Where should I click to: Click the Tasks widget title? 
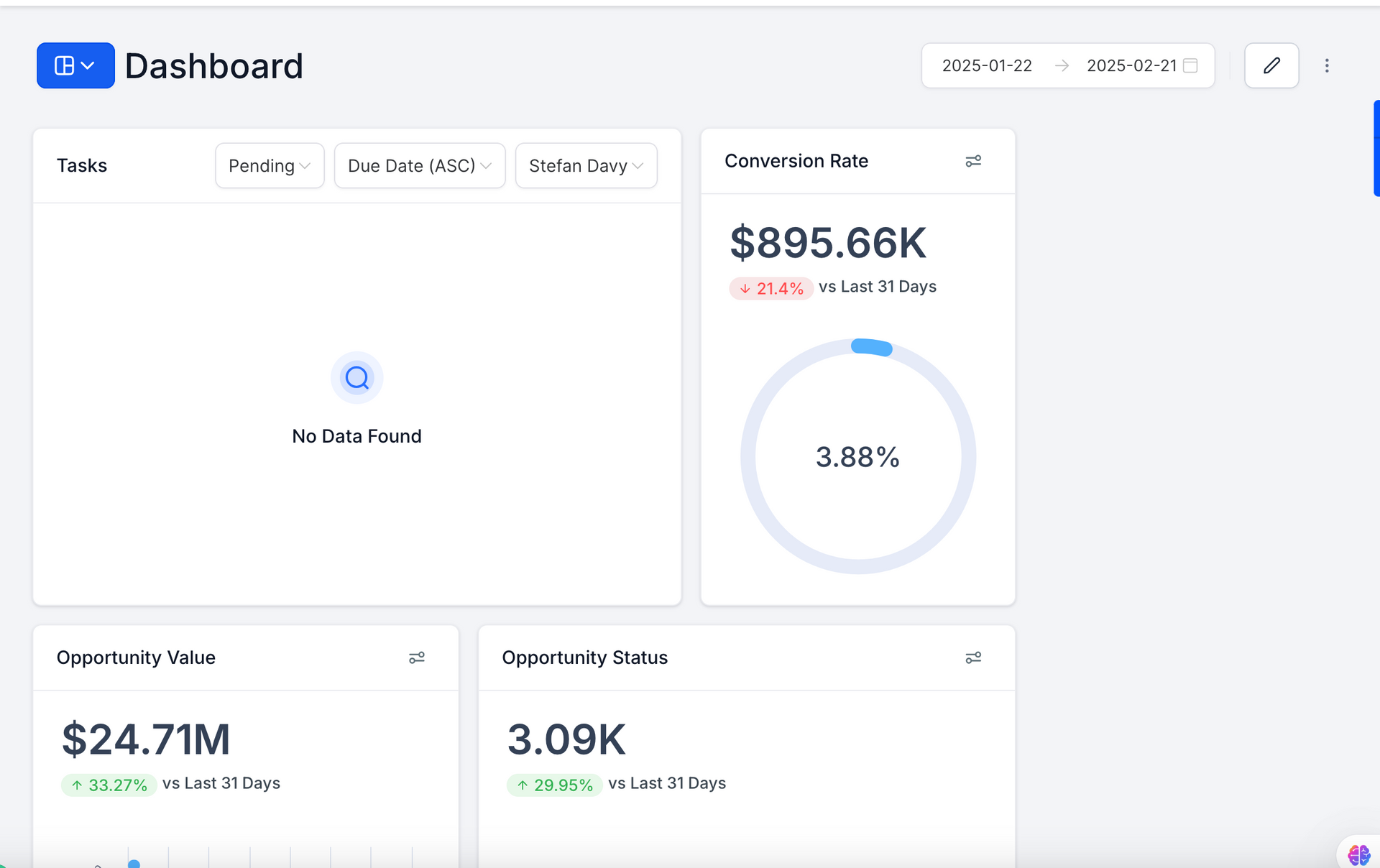[x=82, y=165]
